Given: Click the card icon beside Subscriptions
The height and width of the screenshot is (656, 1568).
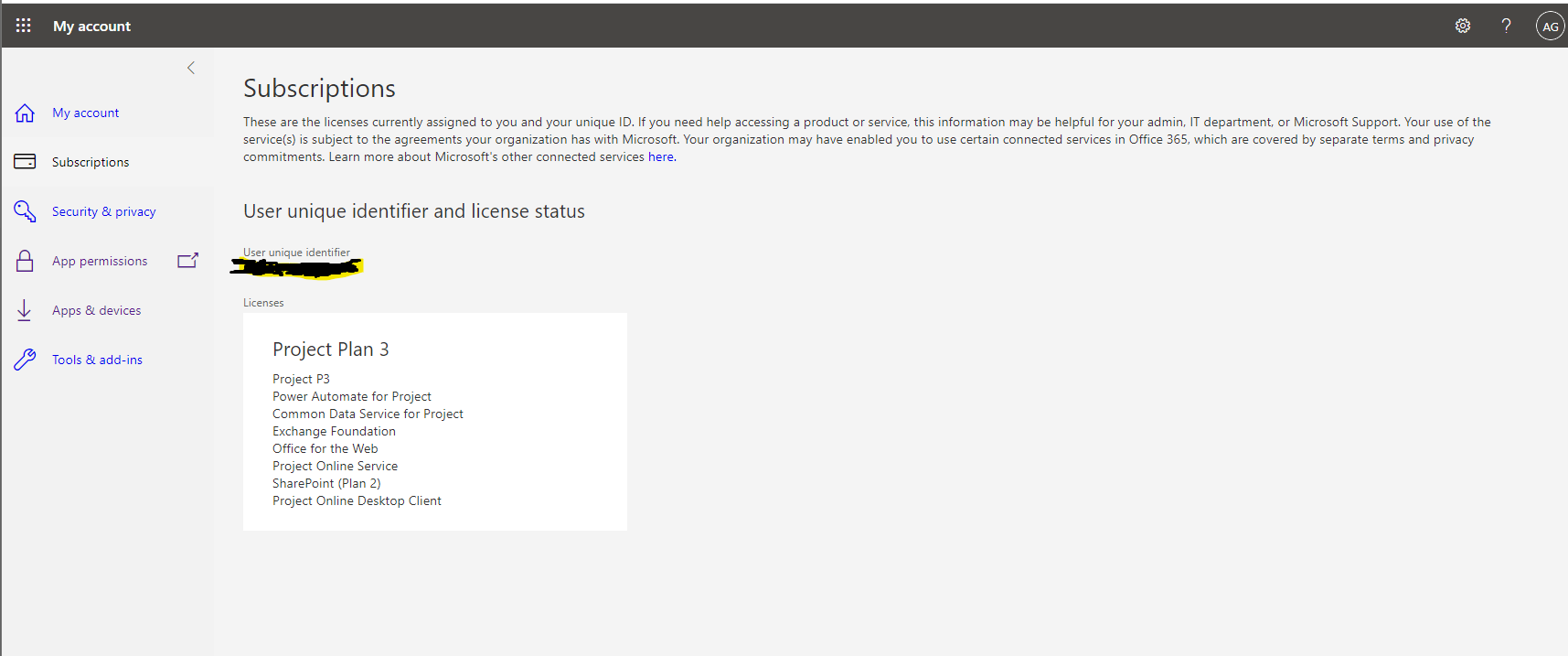Looking at the screenshot, I should [x=25, y=162].
